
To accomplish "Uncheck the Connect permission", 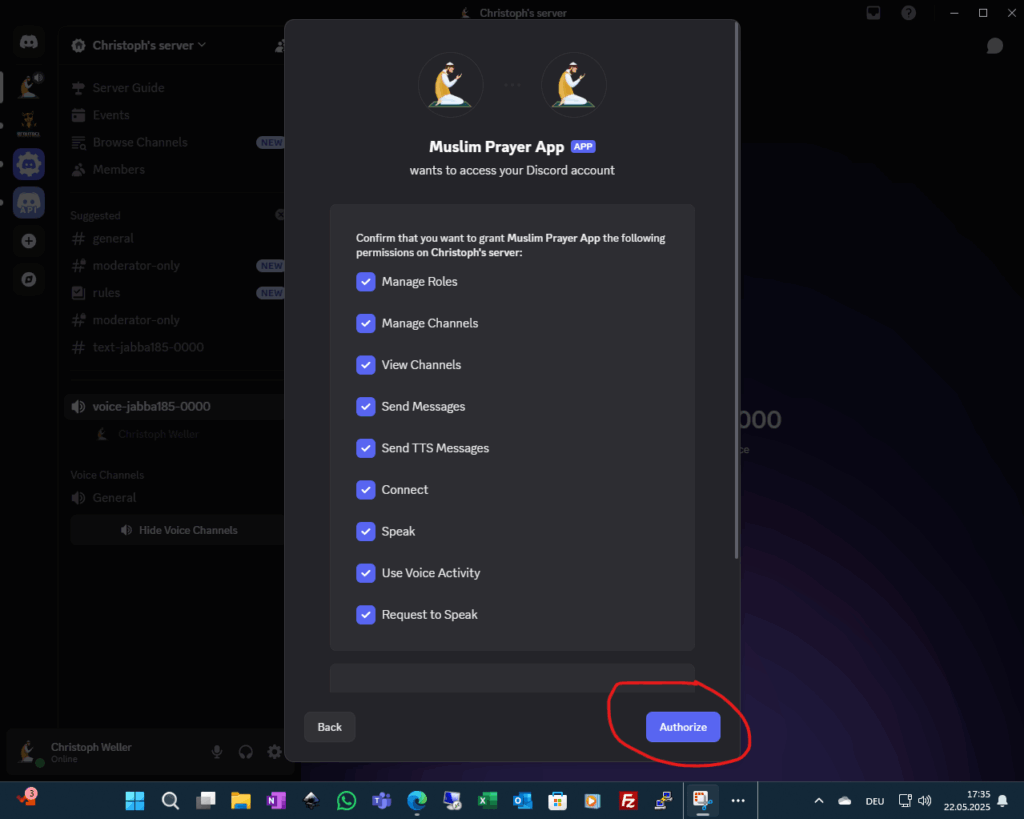I will pos(366,490).
